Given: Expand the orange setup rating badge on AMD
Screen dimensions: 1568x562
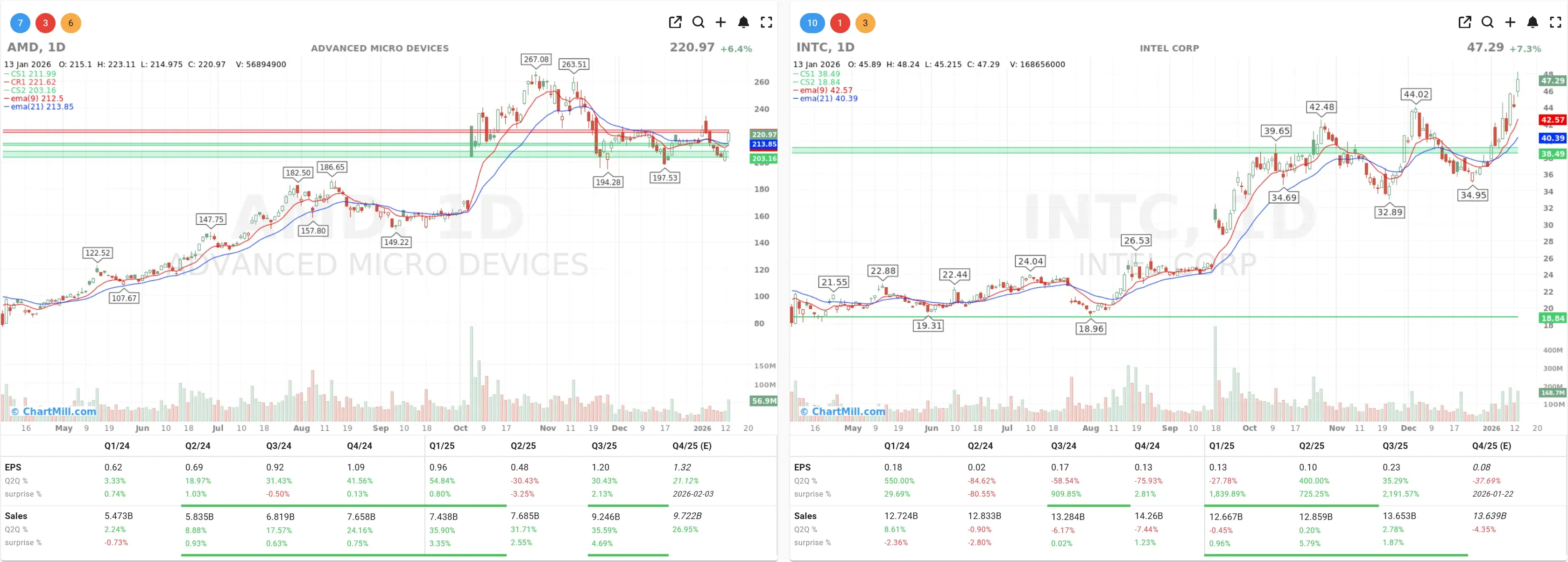Looking at the screenshot, I should pyautogui.click(x=71, y=22).
